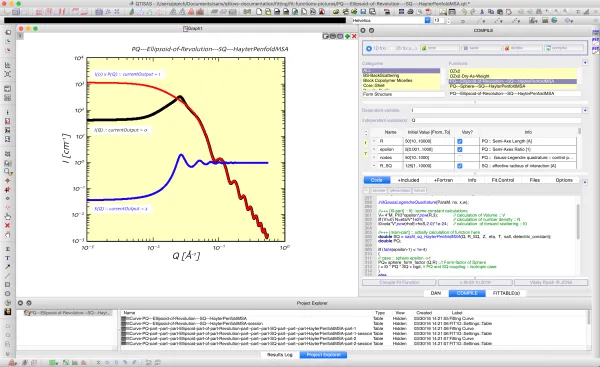
Task: Select the Add Text tool
Action: (x=7, y=258)
